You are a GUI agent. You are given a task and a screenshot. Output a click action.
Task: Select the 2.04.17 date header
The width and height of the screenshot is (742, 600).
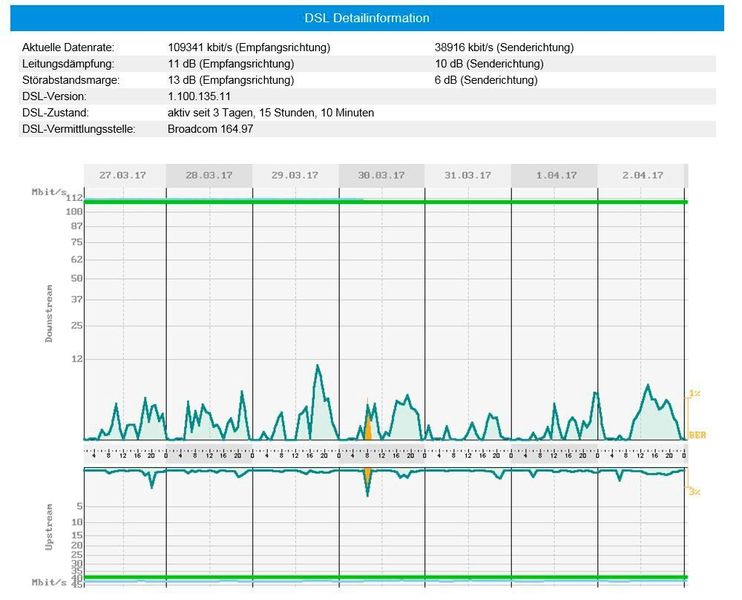tap(641, 175)
